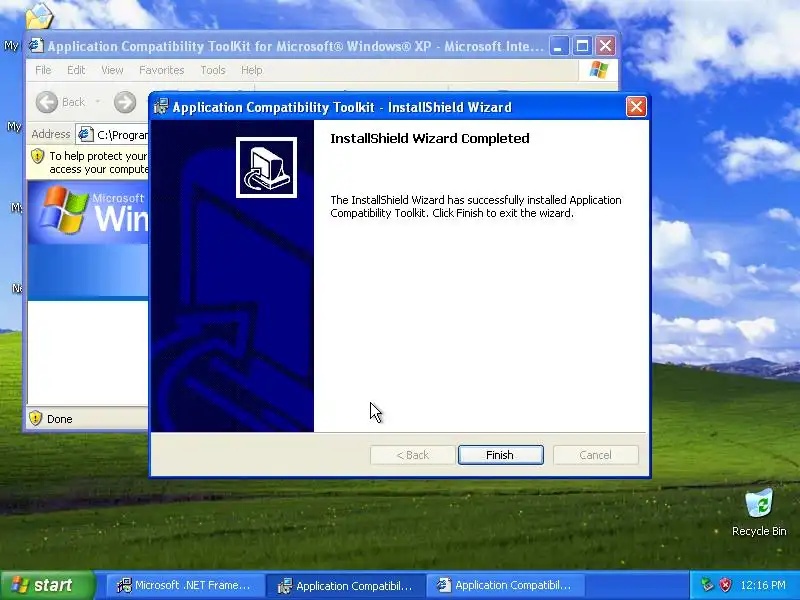Open the File menu in Internet Explorer
Viewport: 800px width, 600px height.
43,70
